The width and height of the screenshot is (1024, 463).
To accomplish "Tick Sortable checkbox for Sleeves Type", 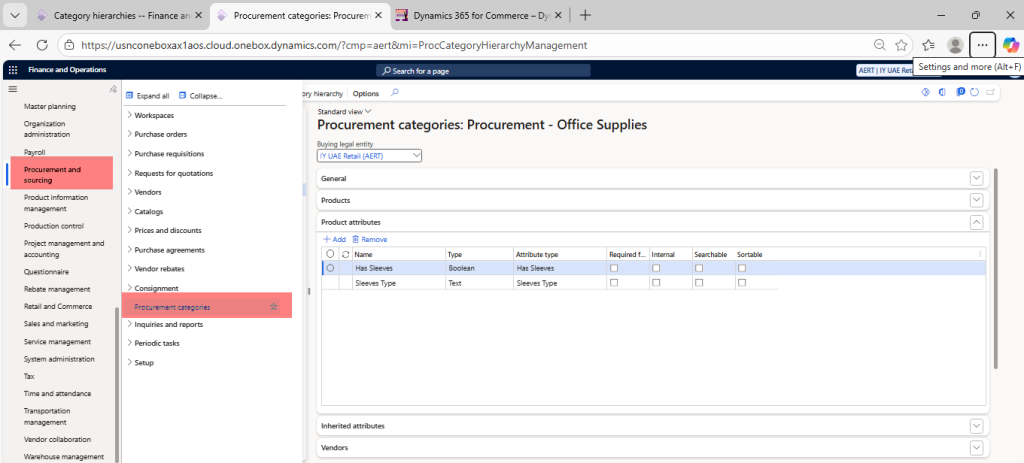I will pyautogui.click(x=742, y=283).
